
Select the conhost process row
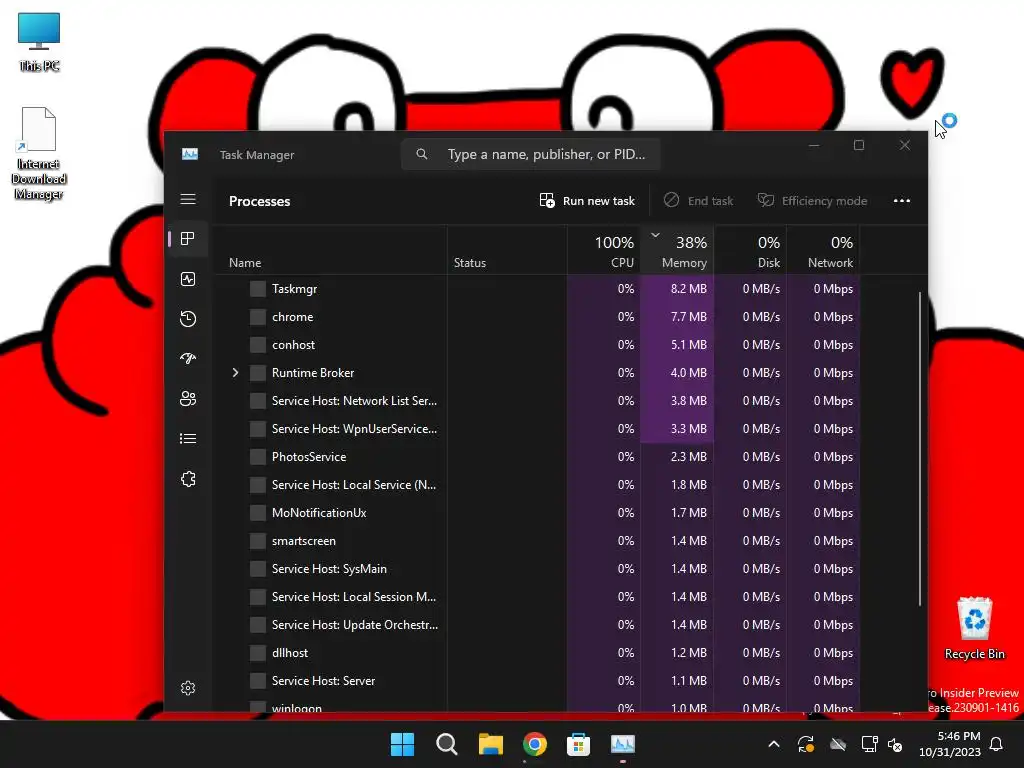coord(537,345)
